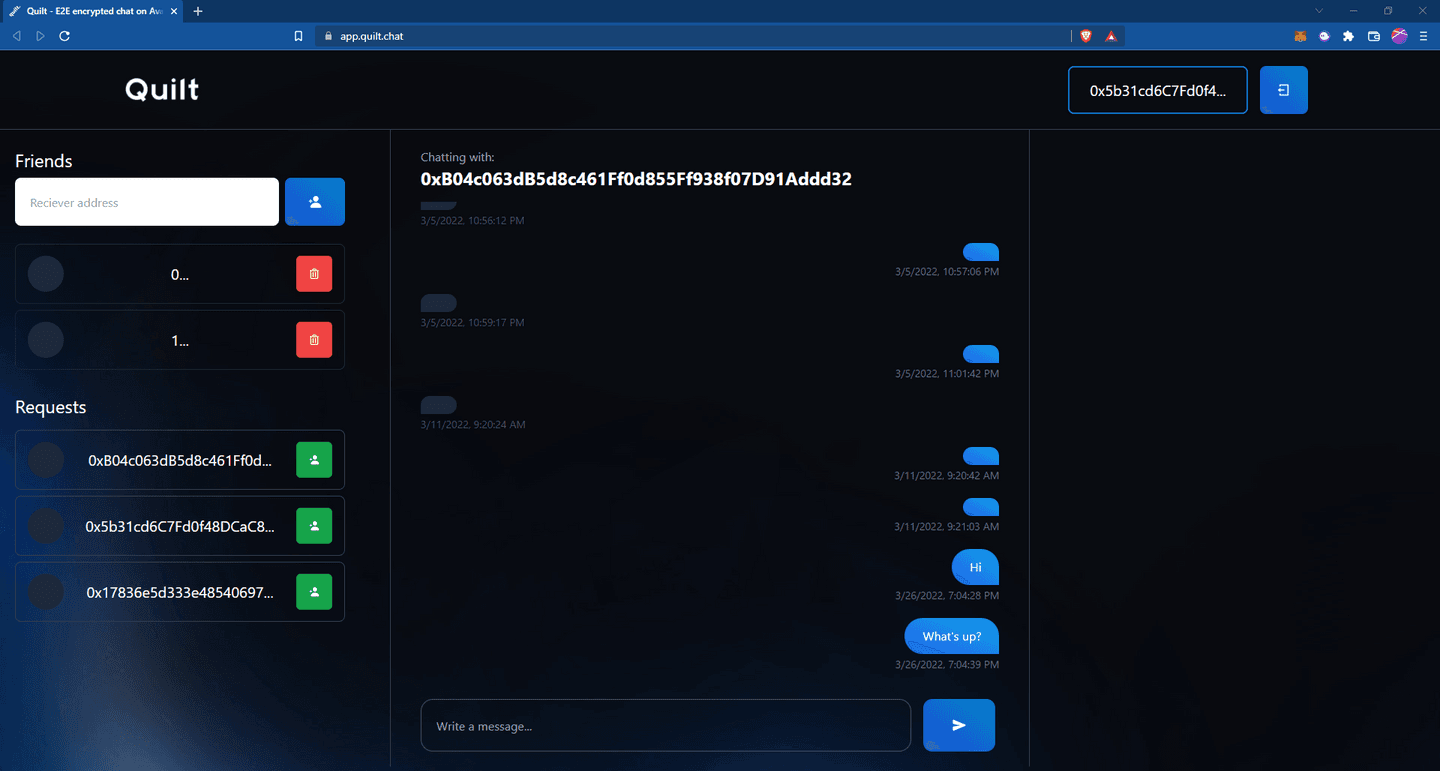Bookmark this page

point(298,36)
